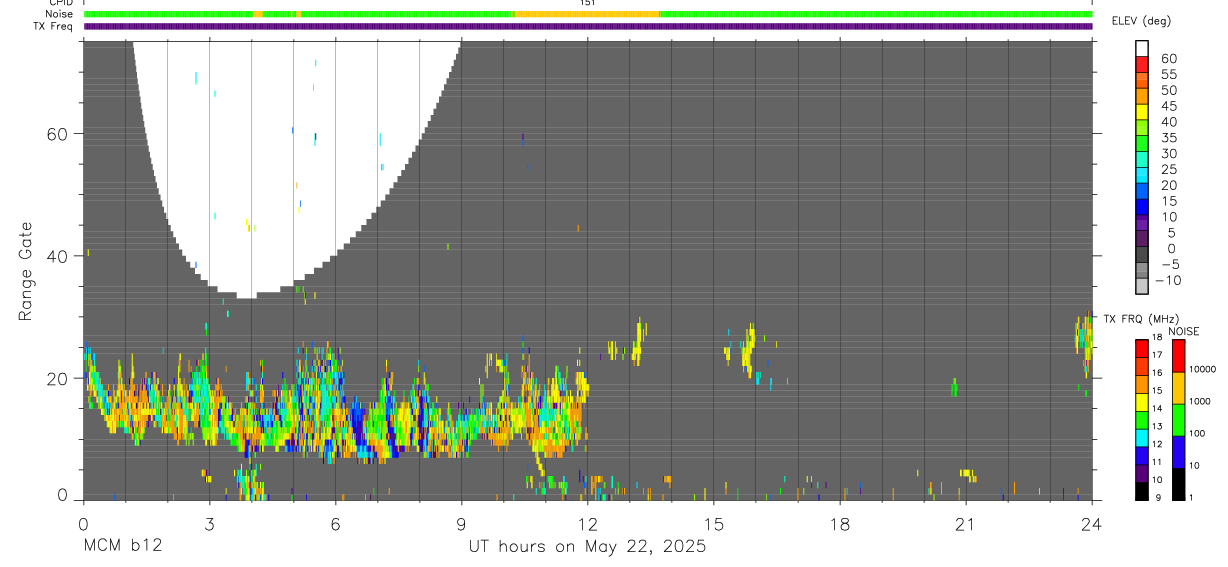The width and height of the screenshot is (1228, 567).
Task: Click the blue 10 noise legend swatch
Action: tap(1179, 451)
